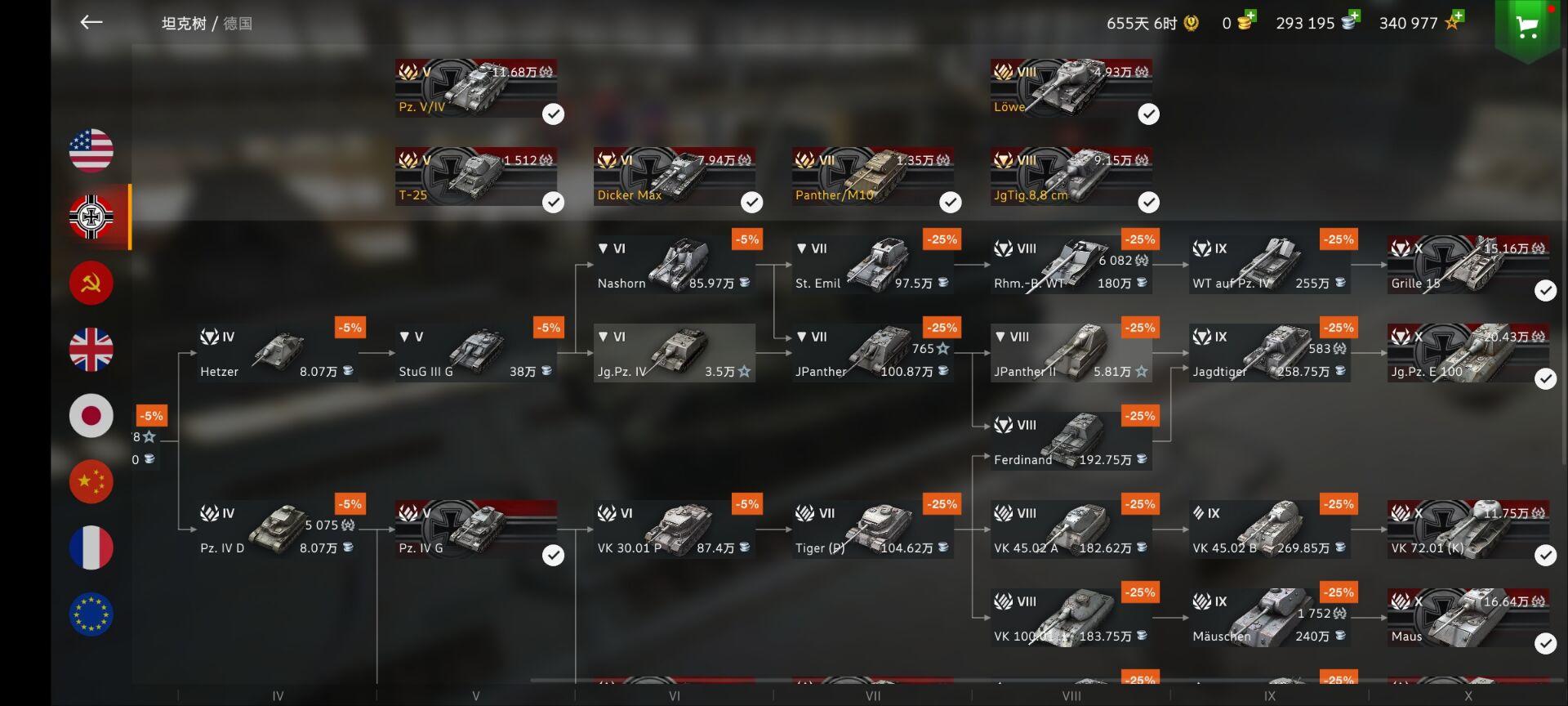The width and height of the screenshot is (1568, 706).
Task: Choose the UK flag nation
Action: 91,350
